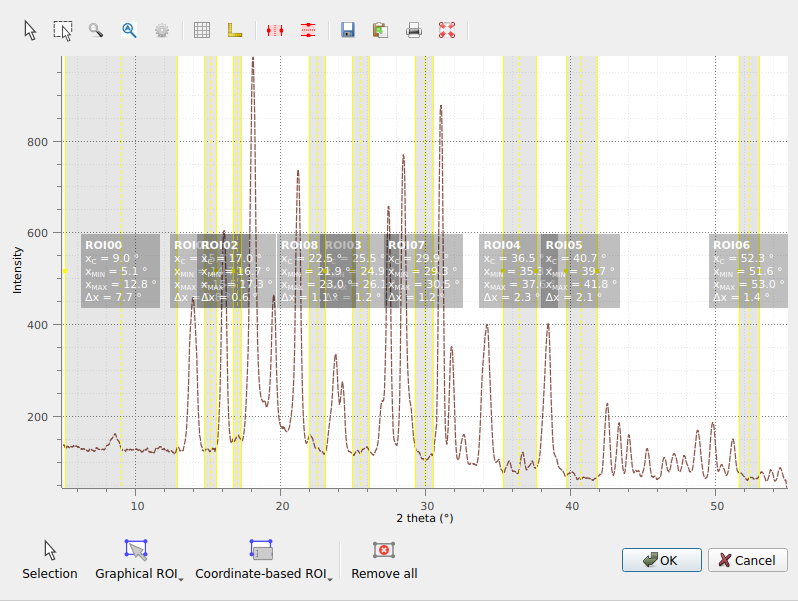Toggle the yellow axes ruler icon

click(x=235, y=30)
